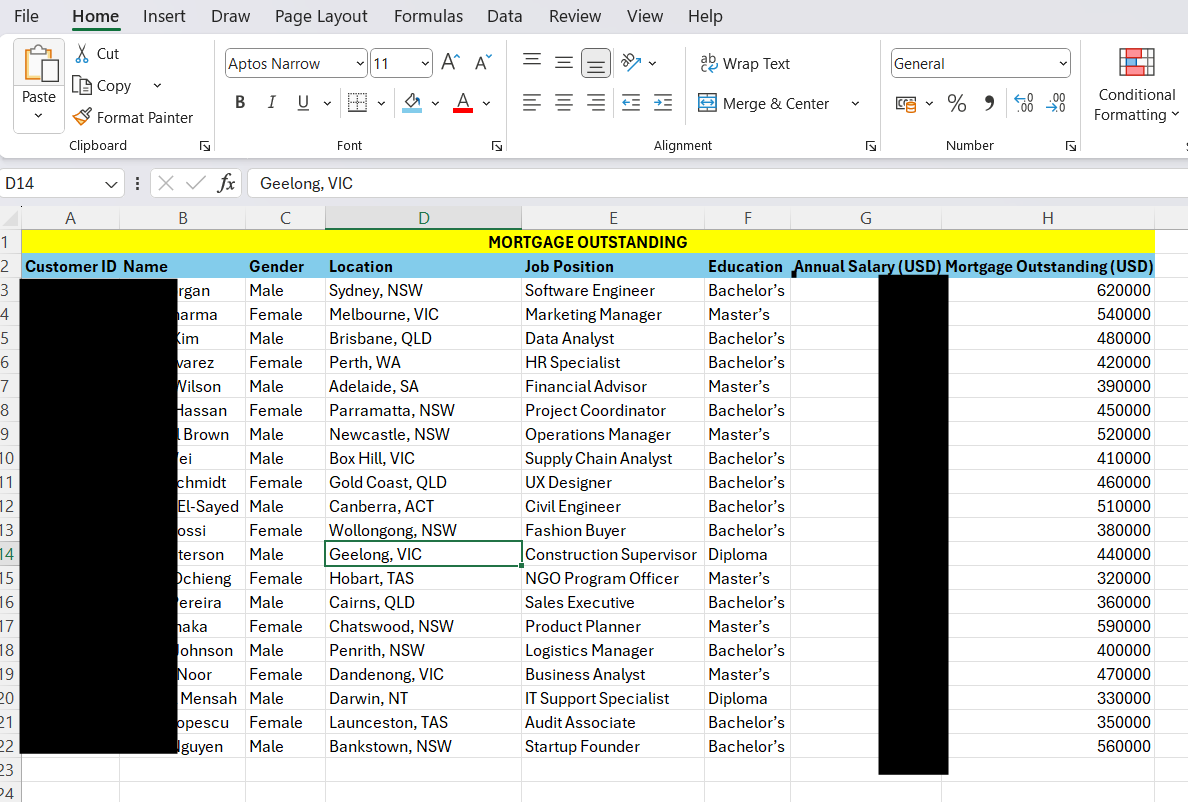Open the font size 11 dropdown
This screenshot has width=1188, height=802.
pos(425,64)
